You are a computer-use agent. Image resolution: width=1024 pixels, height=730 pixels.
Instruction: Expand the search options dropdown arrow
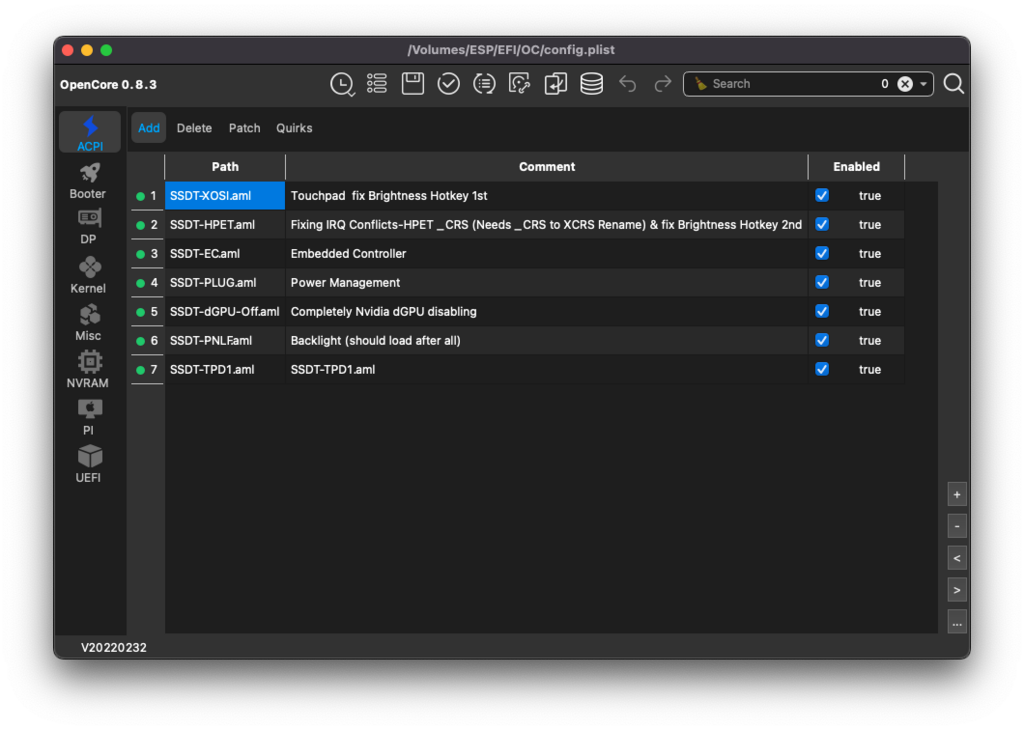(924, 84)
